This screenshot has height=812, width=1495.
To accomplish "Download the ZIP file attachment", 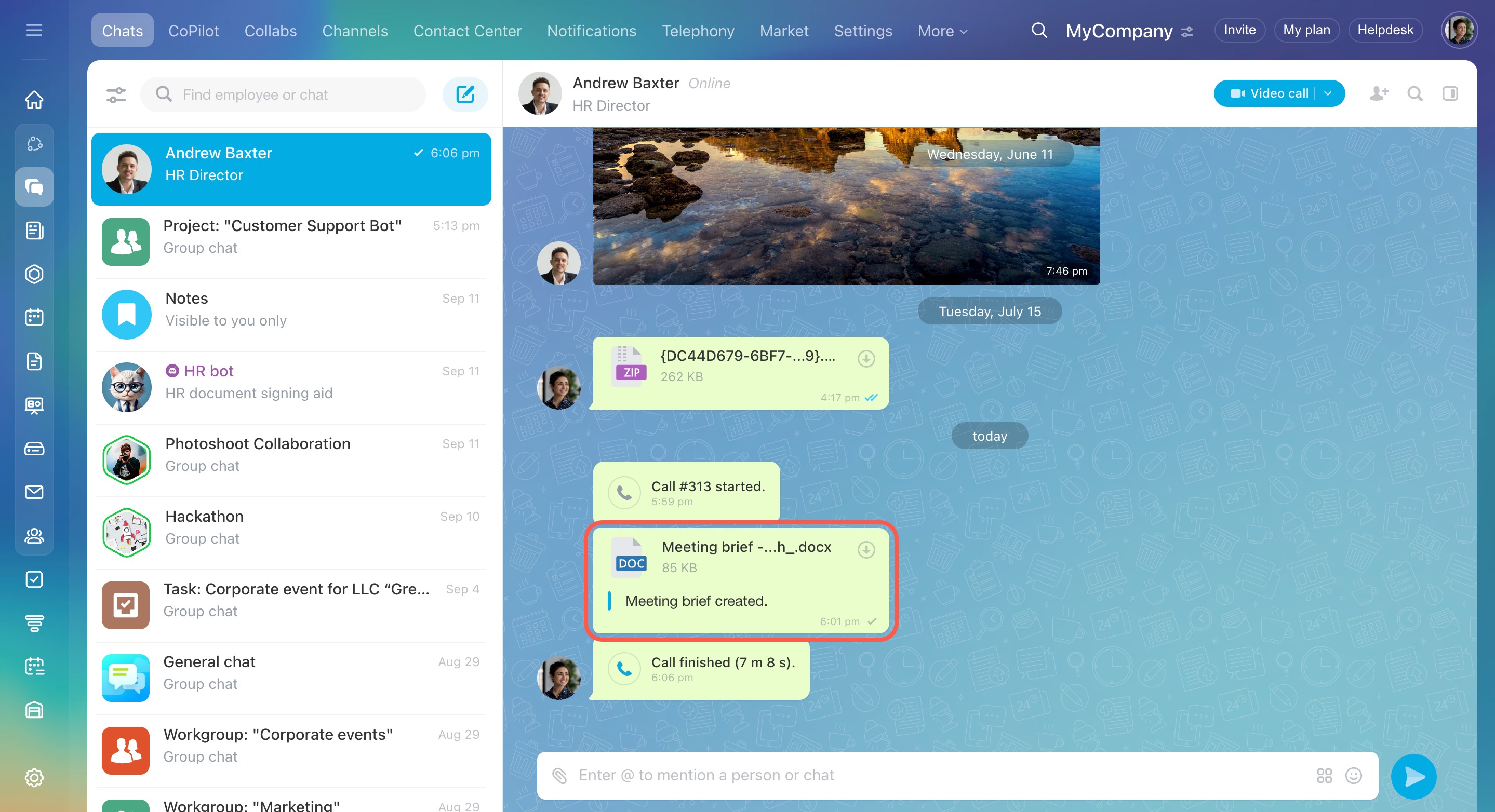I will pyautogui.click(x=866, y=358).
